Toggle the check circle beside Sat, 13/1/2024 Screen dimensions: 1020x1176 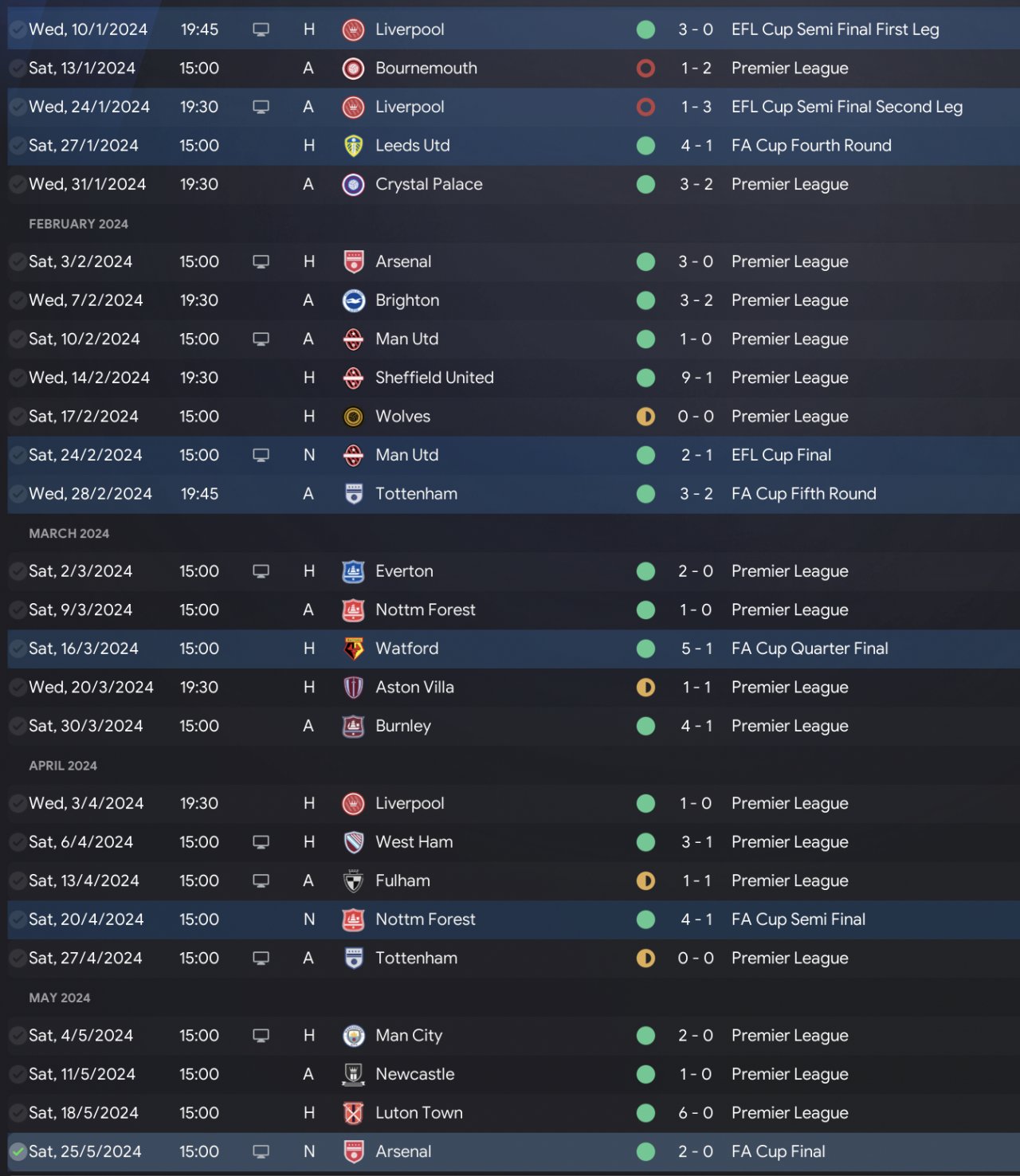tap(18, 69)
